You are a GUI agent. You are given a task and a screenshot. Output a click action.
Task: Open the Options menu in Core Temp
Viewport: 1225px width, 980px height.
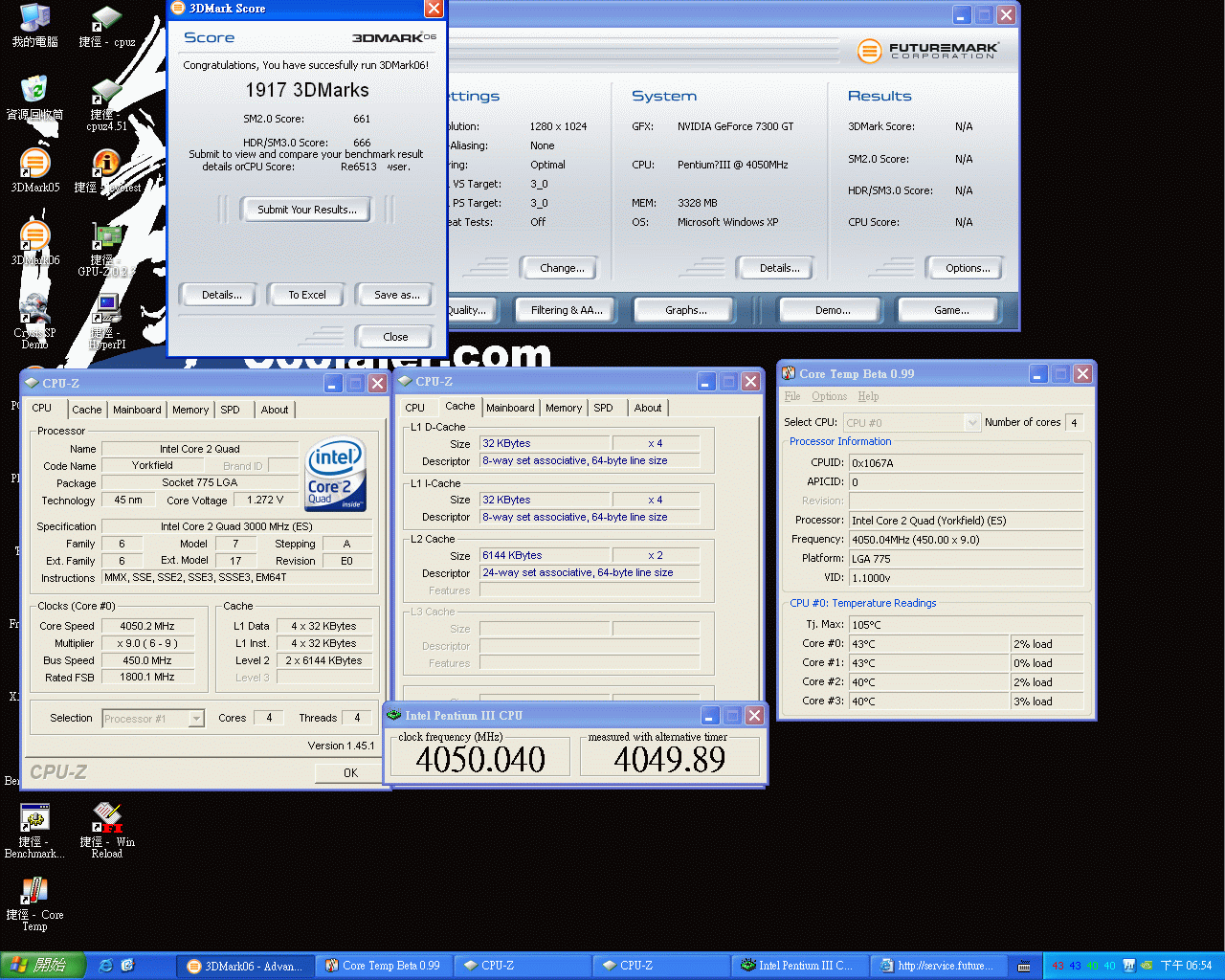point(829,396)
